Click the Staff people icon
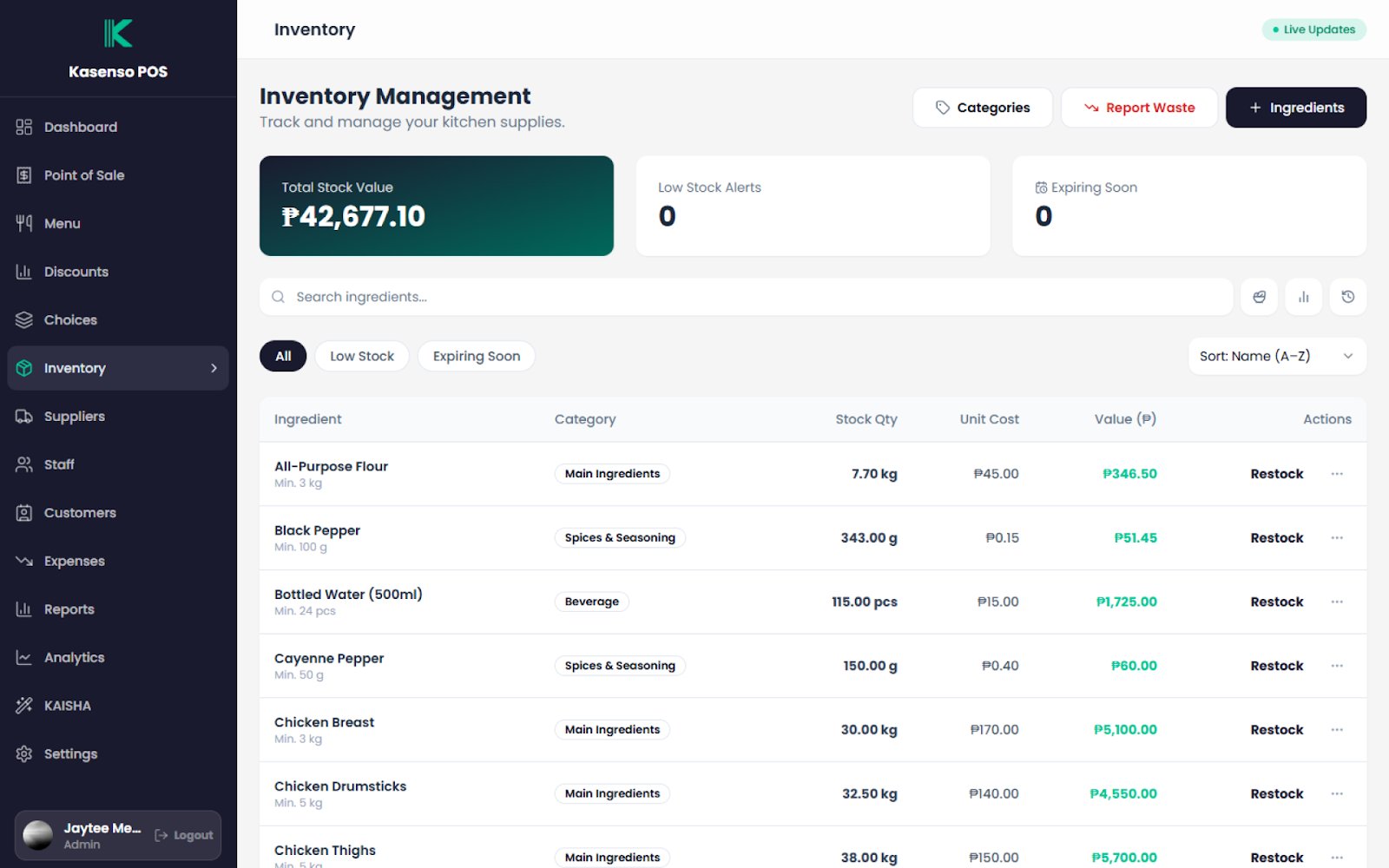 24,464
